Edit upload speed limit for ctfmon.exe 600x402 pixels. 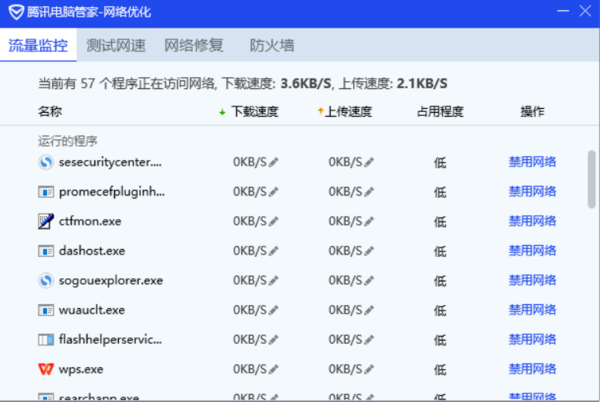coord(369,221)
